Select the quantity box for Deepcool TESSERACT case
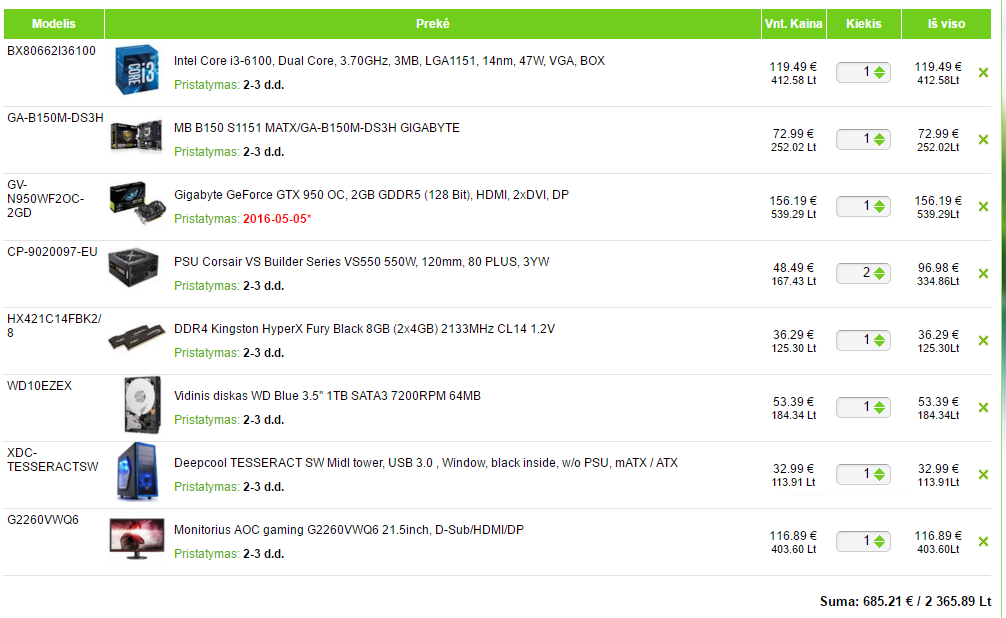 coord(863,474)
